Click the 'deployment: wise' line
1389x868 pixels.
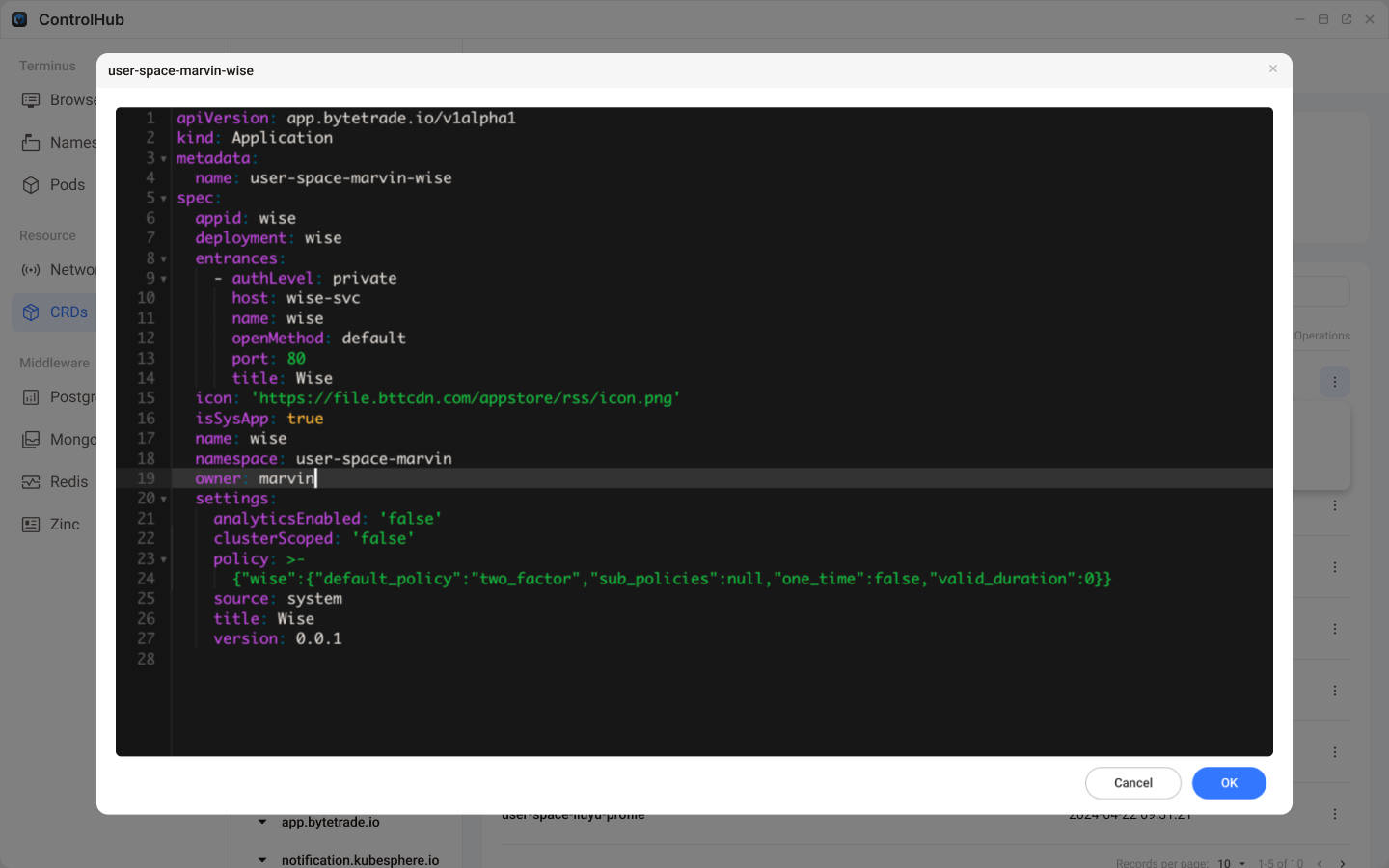(x=268, y=238)
